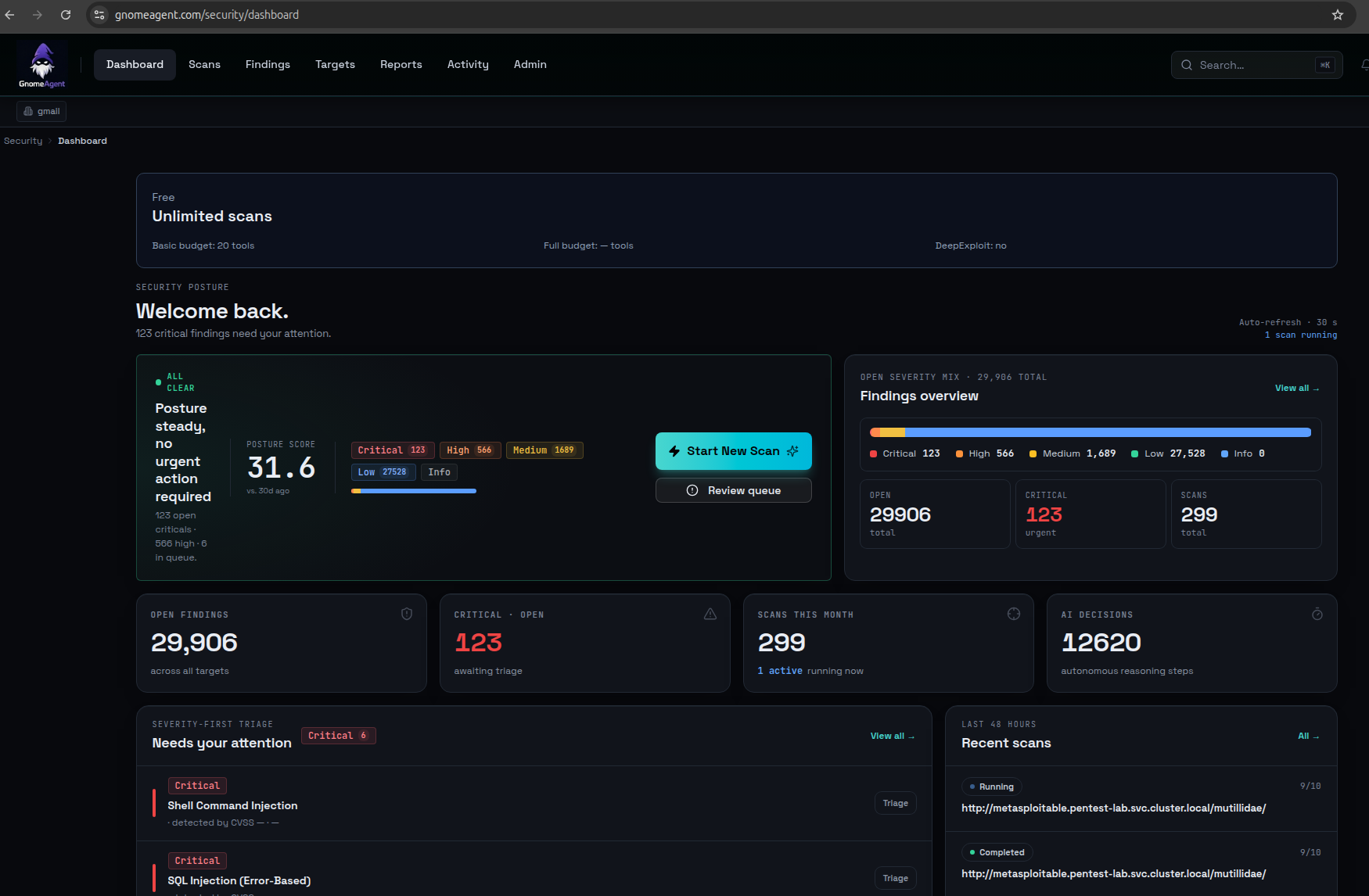This screenshot has width=1369, height=896.
Task: Open site information icon in address bar
Action: pos(99,15)
